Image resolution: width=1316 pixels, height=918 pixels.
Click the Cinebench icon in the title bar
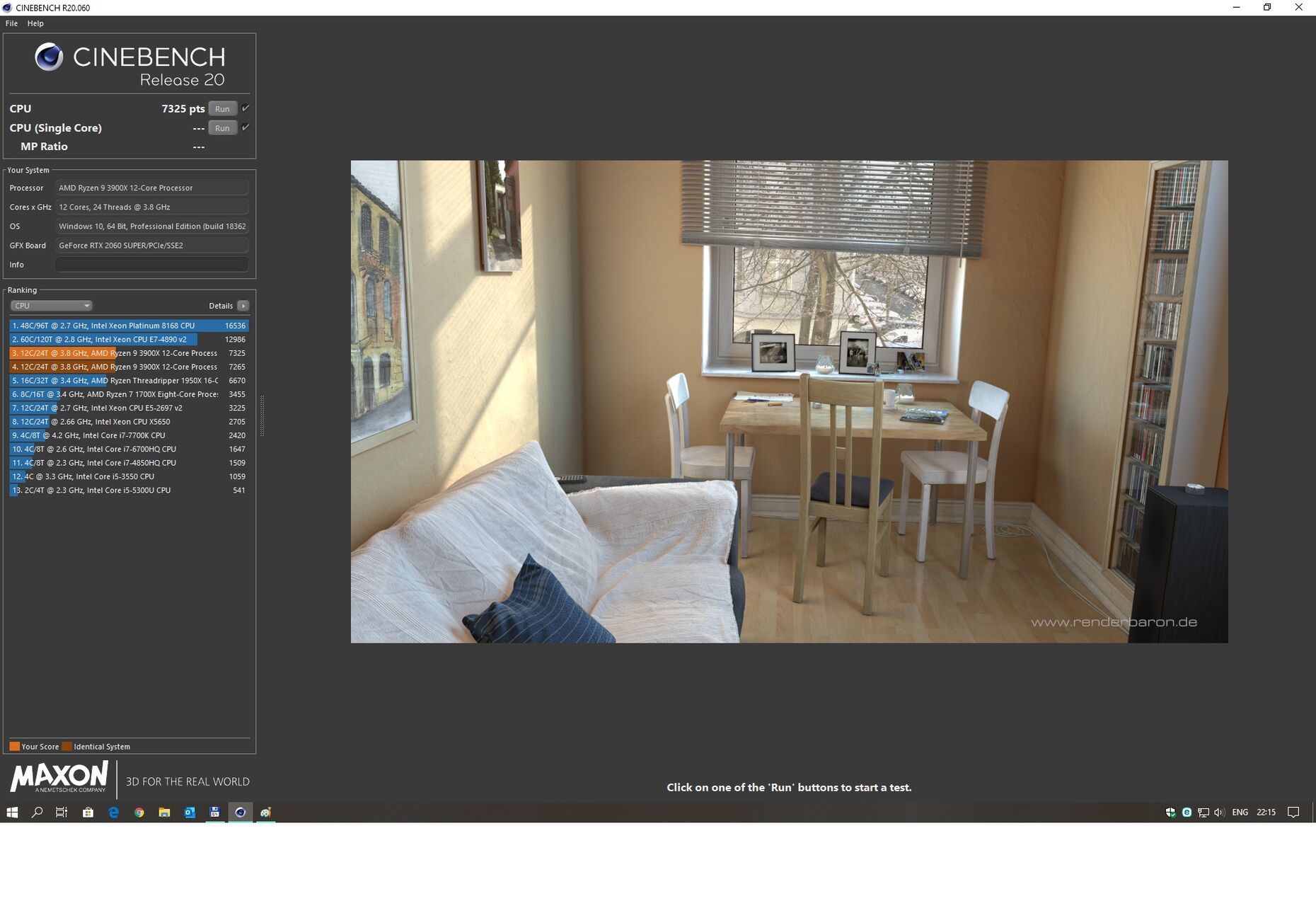[7, 8]
